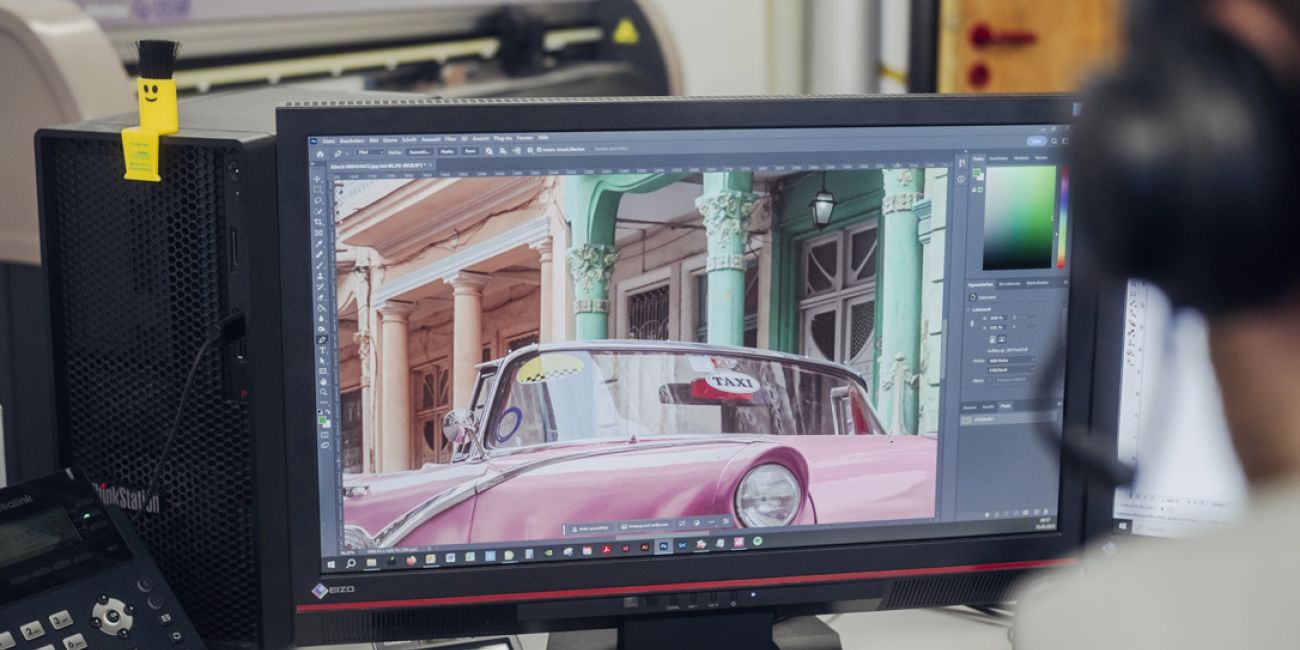Open Photoshop from the Windows taskbar
1300x650 pixels.
pyautogui.click(x=662, y=546)
